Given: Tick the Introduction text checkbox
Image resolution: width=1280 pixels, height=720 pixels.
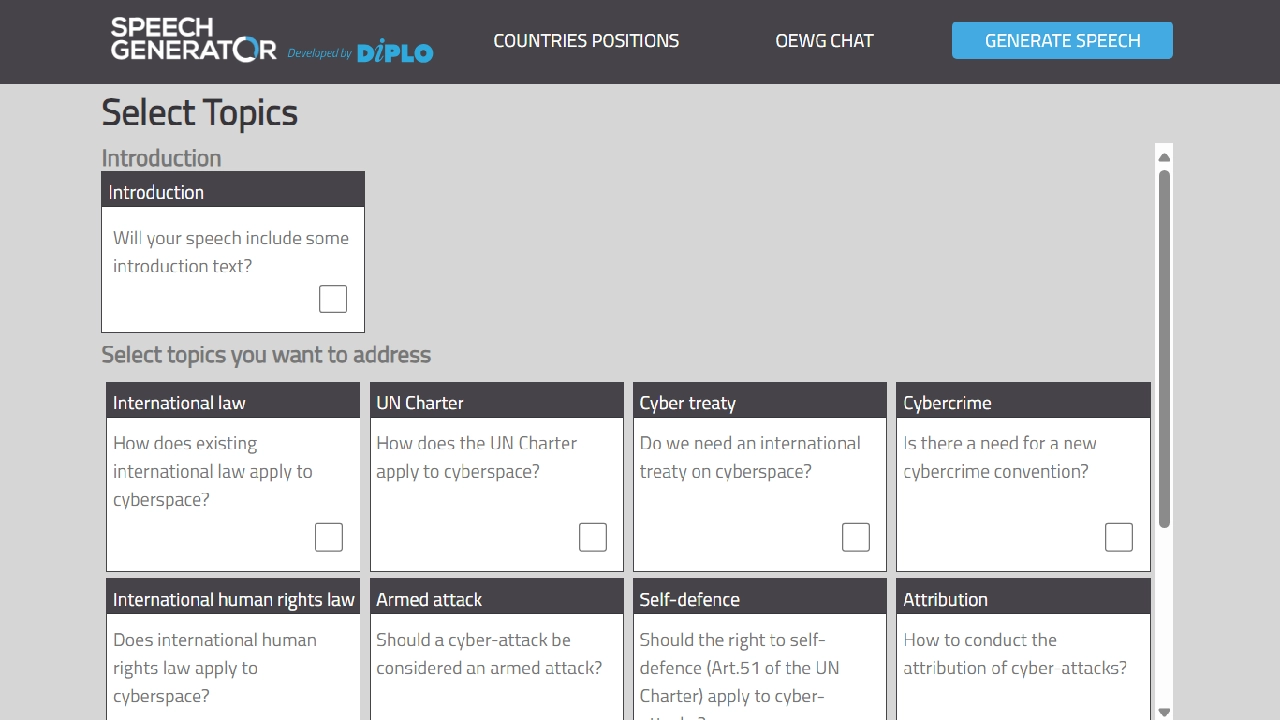Looking at the screenshot, I should pos(333,299).
